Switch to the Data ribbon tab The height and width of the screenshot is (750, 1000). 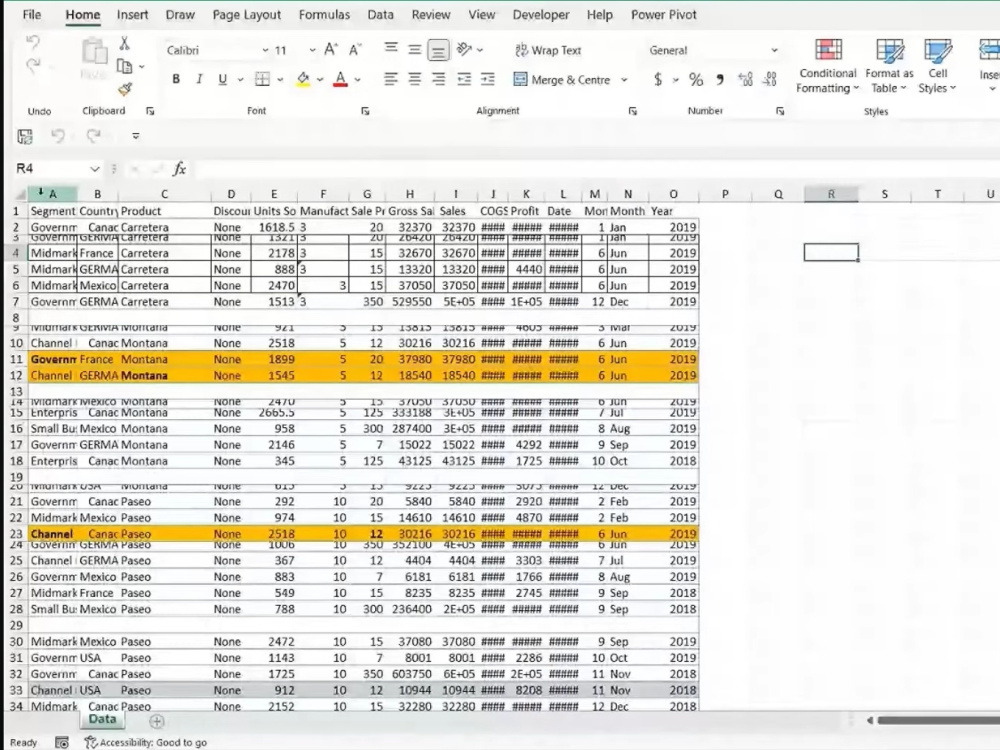[381, 15]
